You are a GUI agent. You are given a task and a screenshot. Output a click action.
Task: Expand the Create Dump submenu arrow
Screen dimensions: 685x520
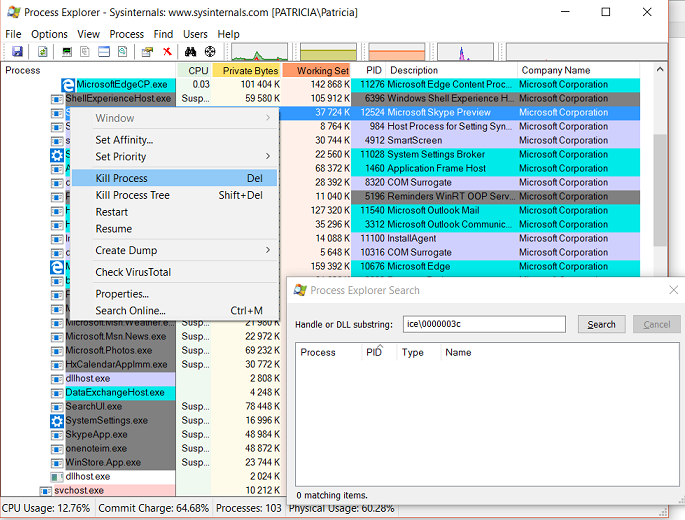tap(268, 250)
